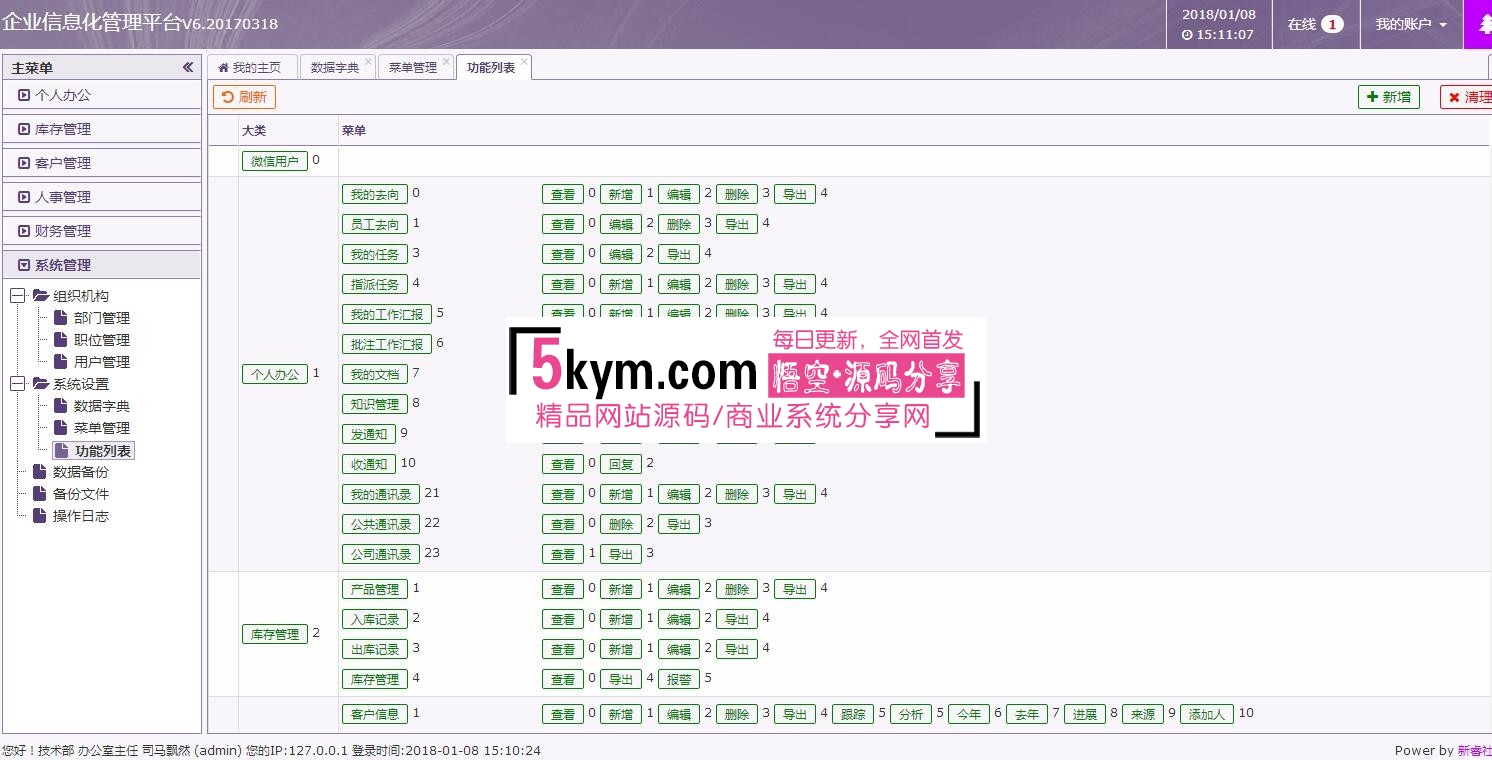Click the 大类 column header

click(x=254, y=131)
